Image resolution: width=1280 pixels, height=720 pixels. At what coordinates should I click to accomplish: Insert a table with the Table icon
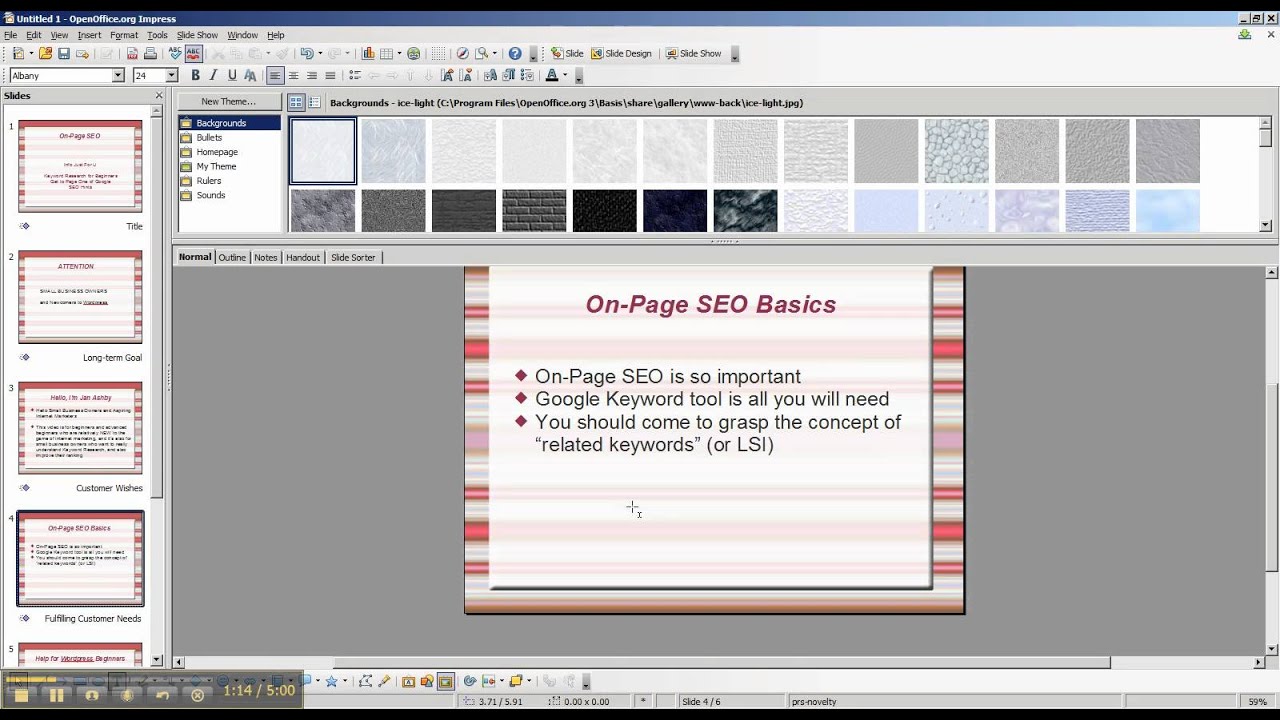[386, 54]
